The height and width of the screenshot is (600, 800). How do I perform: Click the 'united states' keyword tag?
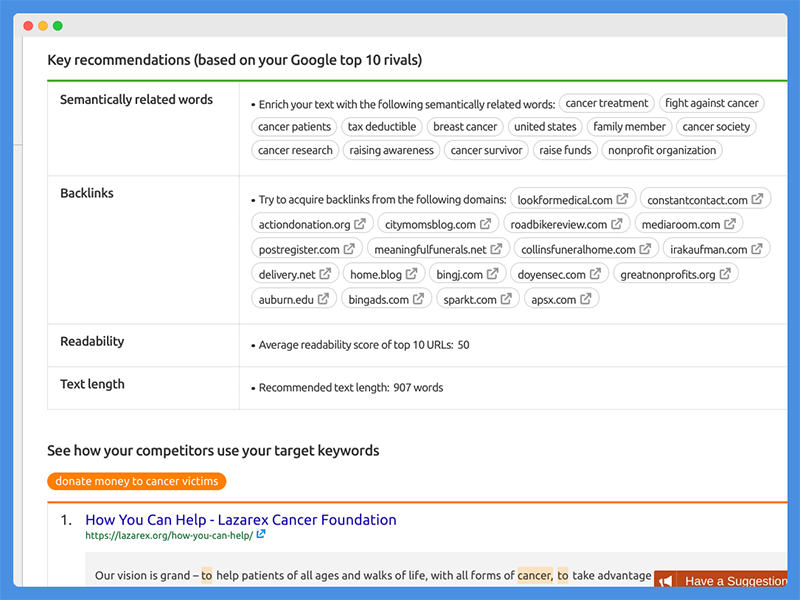tap(545, 127)
